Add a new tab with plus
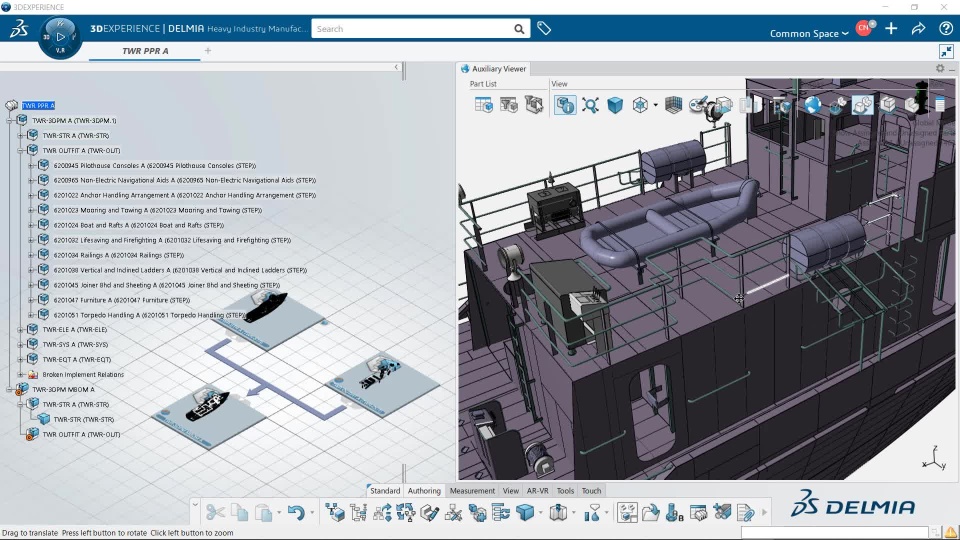The height and width of the screenshot is (540, 960). (208, 50)
